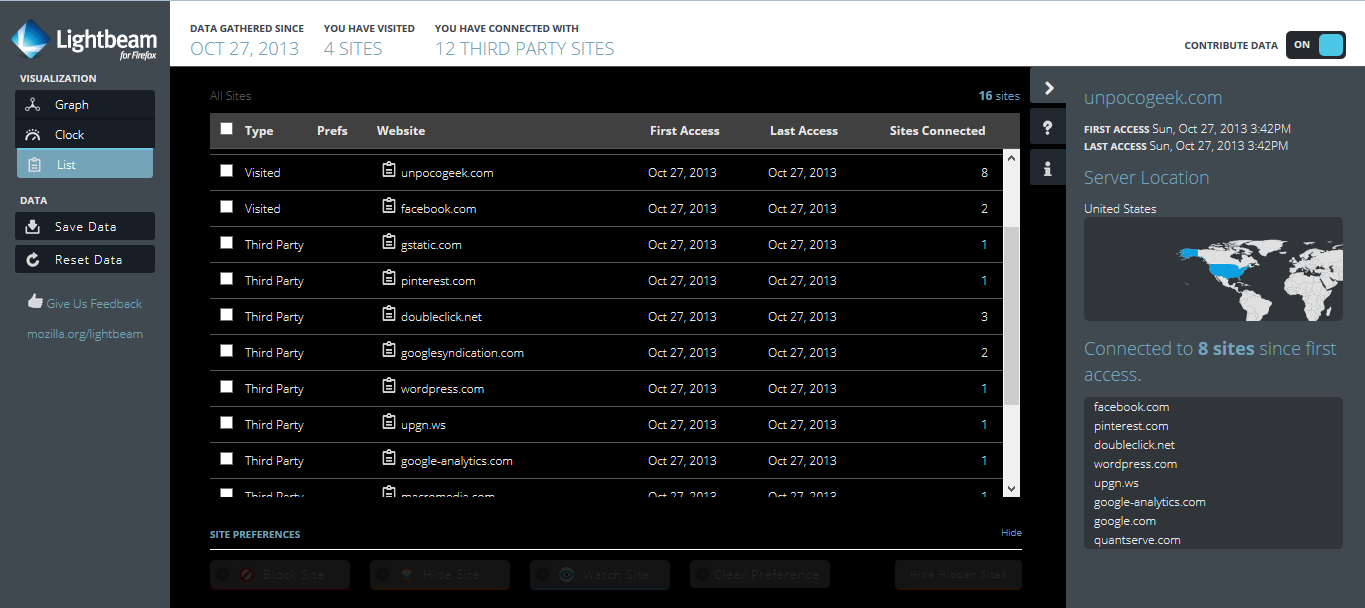Toggle the Contribute Data switch

pos(1315,45)
